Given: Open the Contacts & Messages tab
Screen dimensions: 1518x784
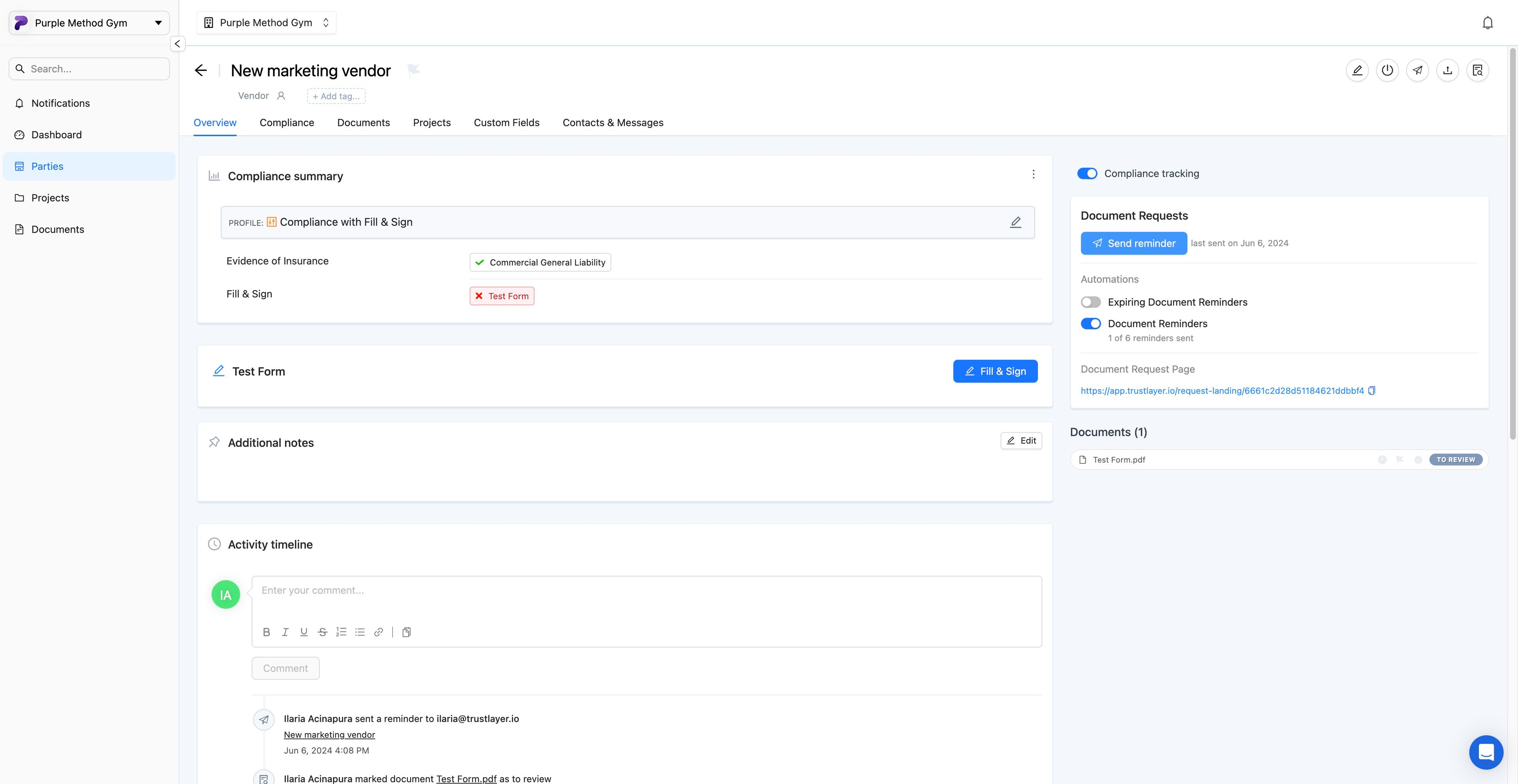Looking at the screenshot, I should coord(612,122).
